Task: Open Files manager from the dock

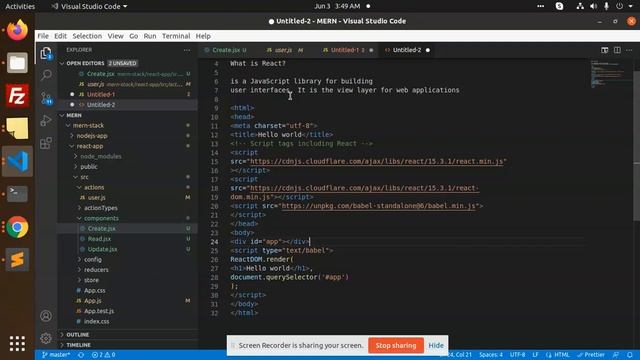Action: point(17,63)
